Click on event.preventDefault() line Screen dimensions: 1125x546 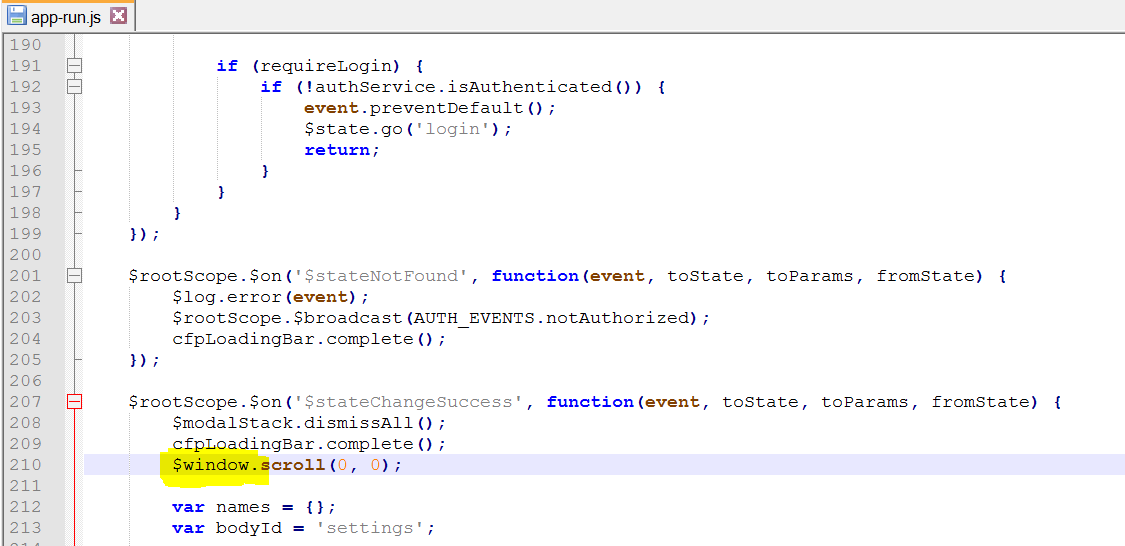(x=430, y=108)
